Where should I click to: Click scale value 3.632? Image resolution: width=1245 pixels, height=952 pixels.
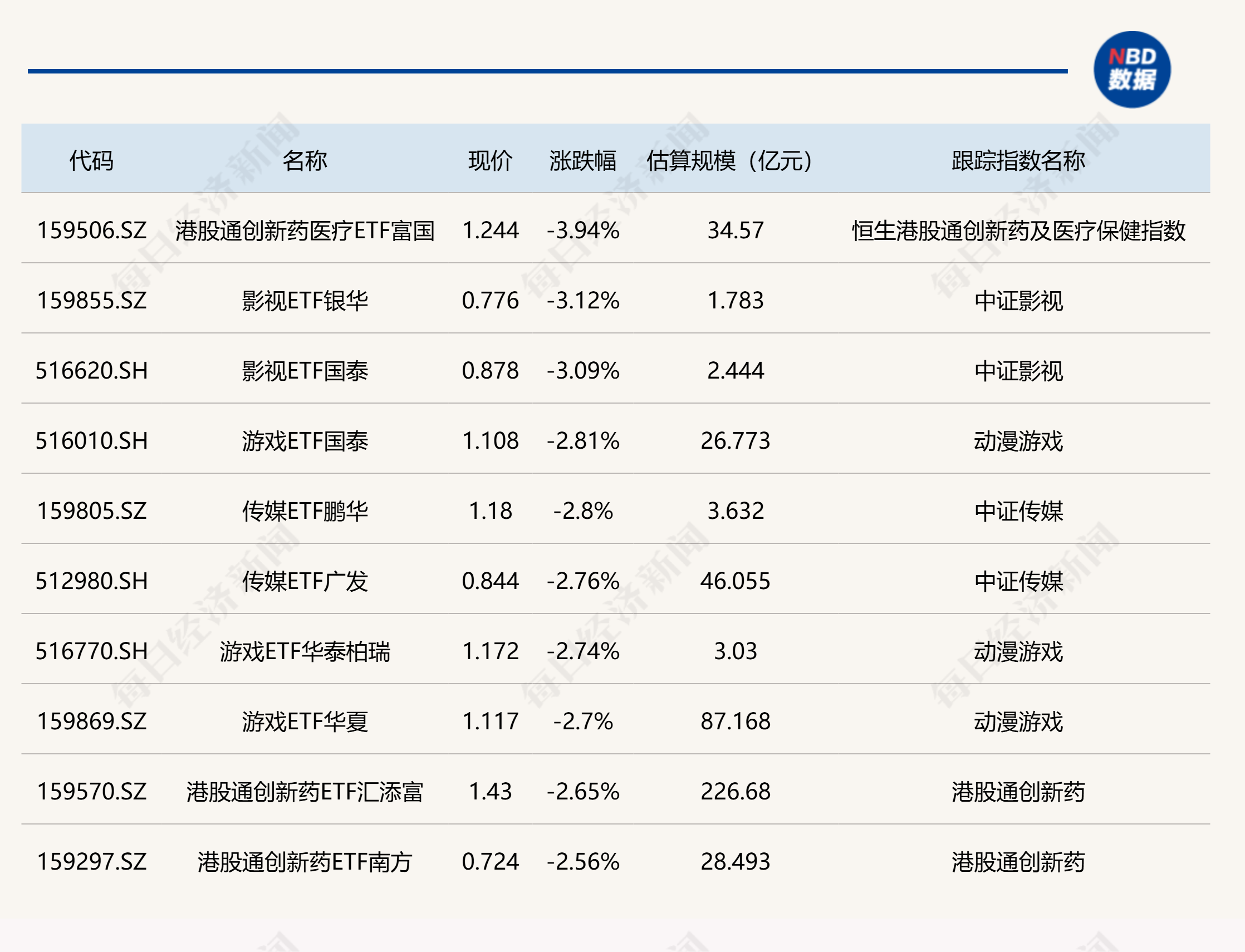pos(735,512)
